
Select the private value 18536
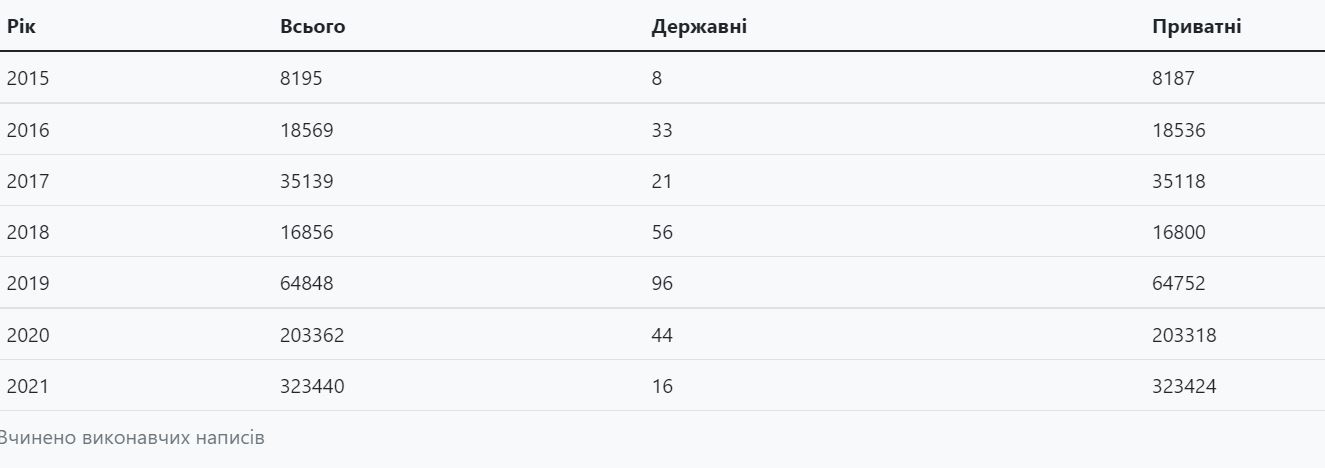pos(1178,130)
